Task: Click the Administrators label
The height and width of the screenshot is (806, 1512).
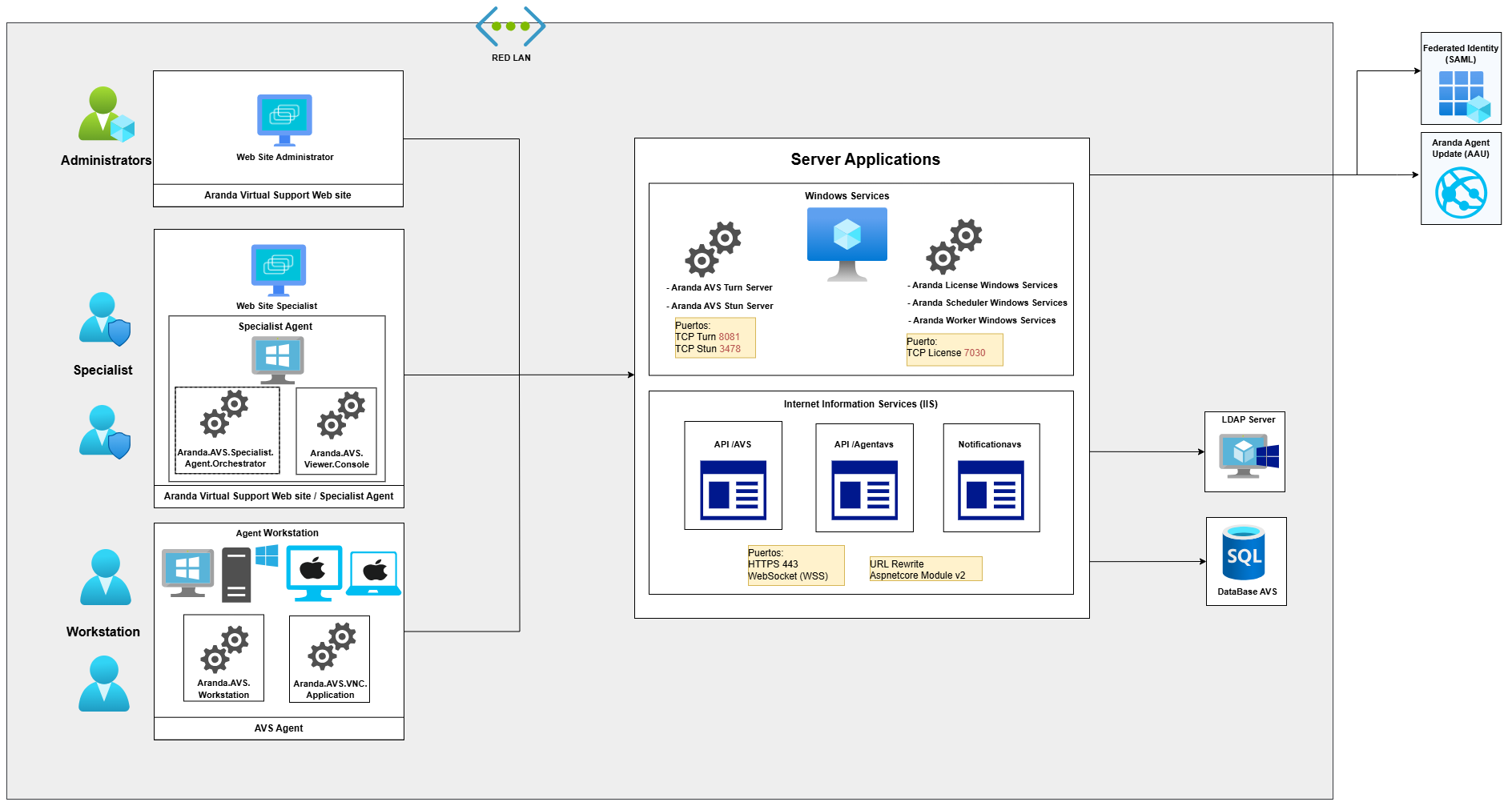Action: (x=107, y=160)
